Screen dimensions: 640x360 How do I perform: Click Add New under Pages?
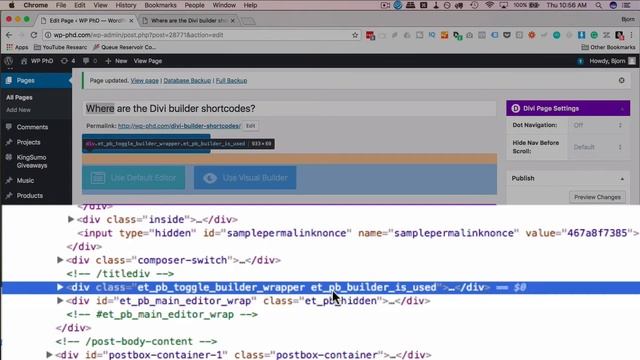tap(18, 110)
